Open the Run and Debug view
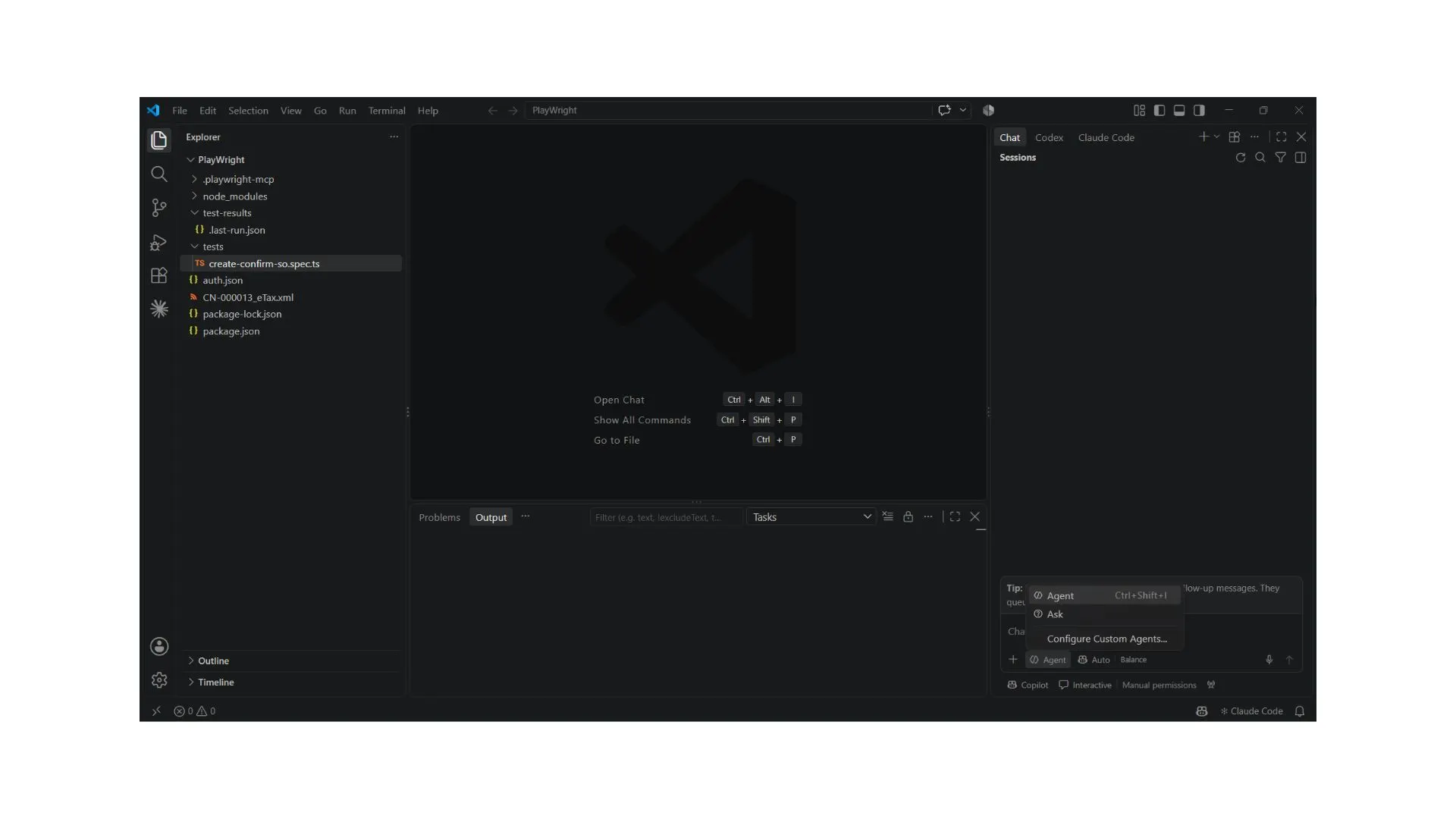This screenshot has width=1456, height=819. 158,242
